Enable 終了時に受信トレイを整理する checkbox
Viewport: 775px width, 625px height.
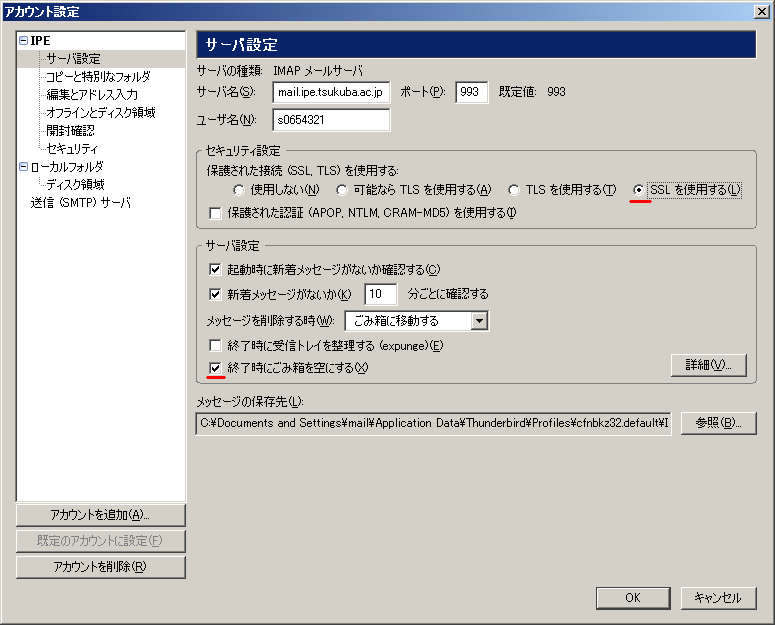coord(215,345)
